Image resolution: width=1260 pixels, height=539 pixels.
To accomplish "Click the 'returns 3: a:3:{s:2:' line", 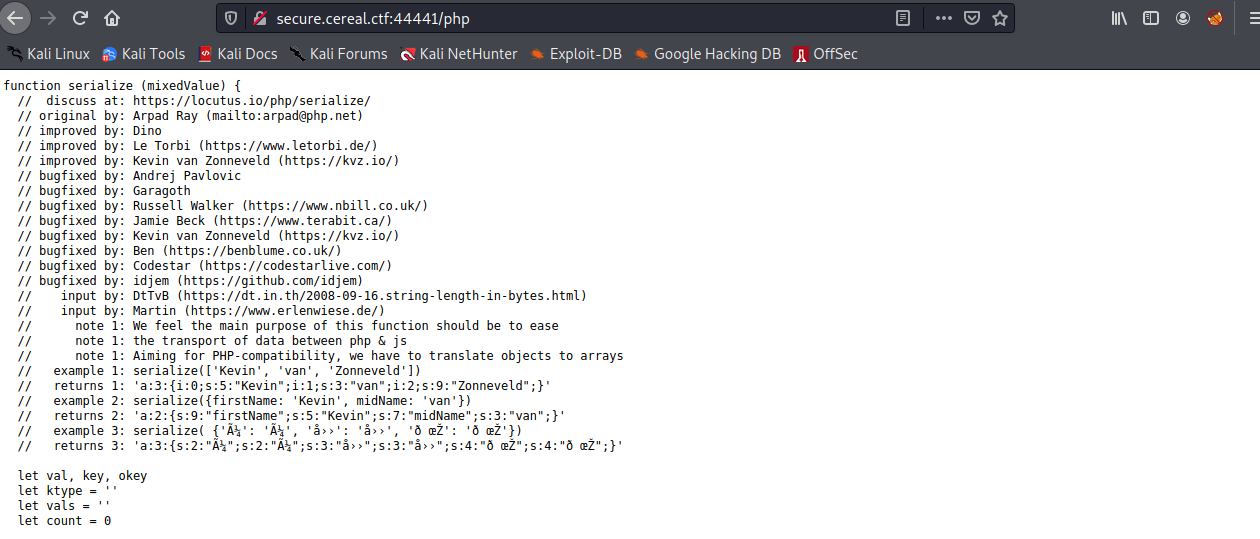I will pos(320,446).
